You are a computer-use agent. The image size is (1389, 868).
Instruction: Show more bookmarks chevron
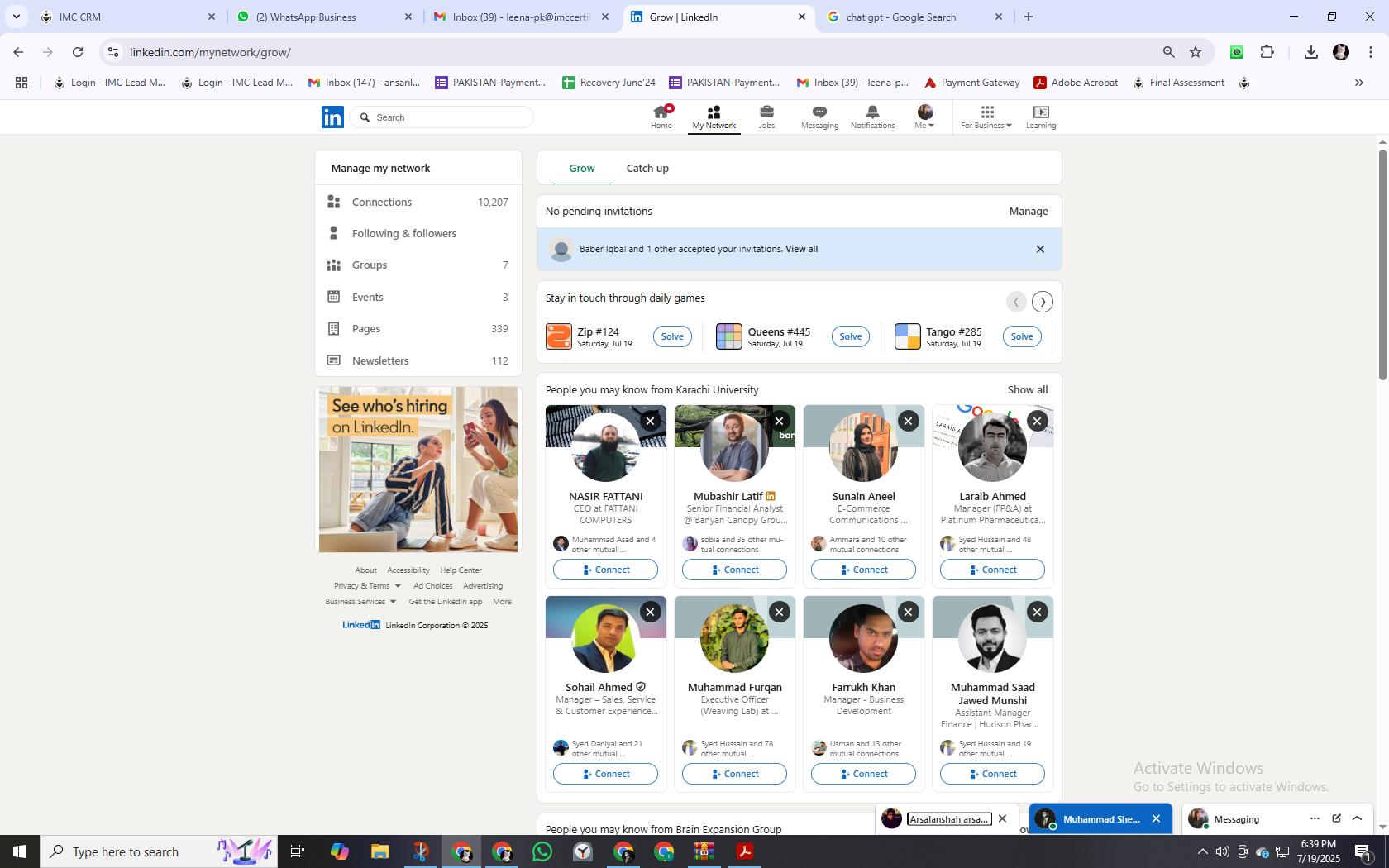[x=1358, y=82]
